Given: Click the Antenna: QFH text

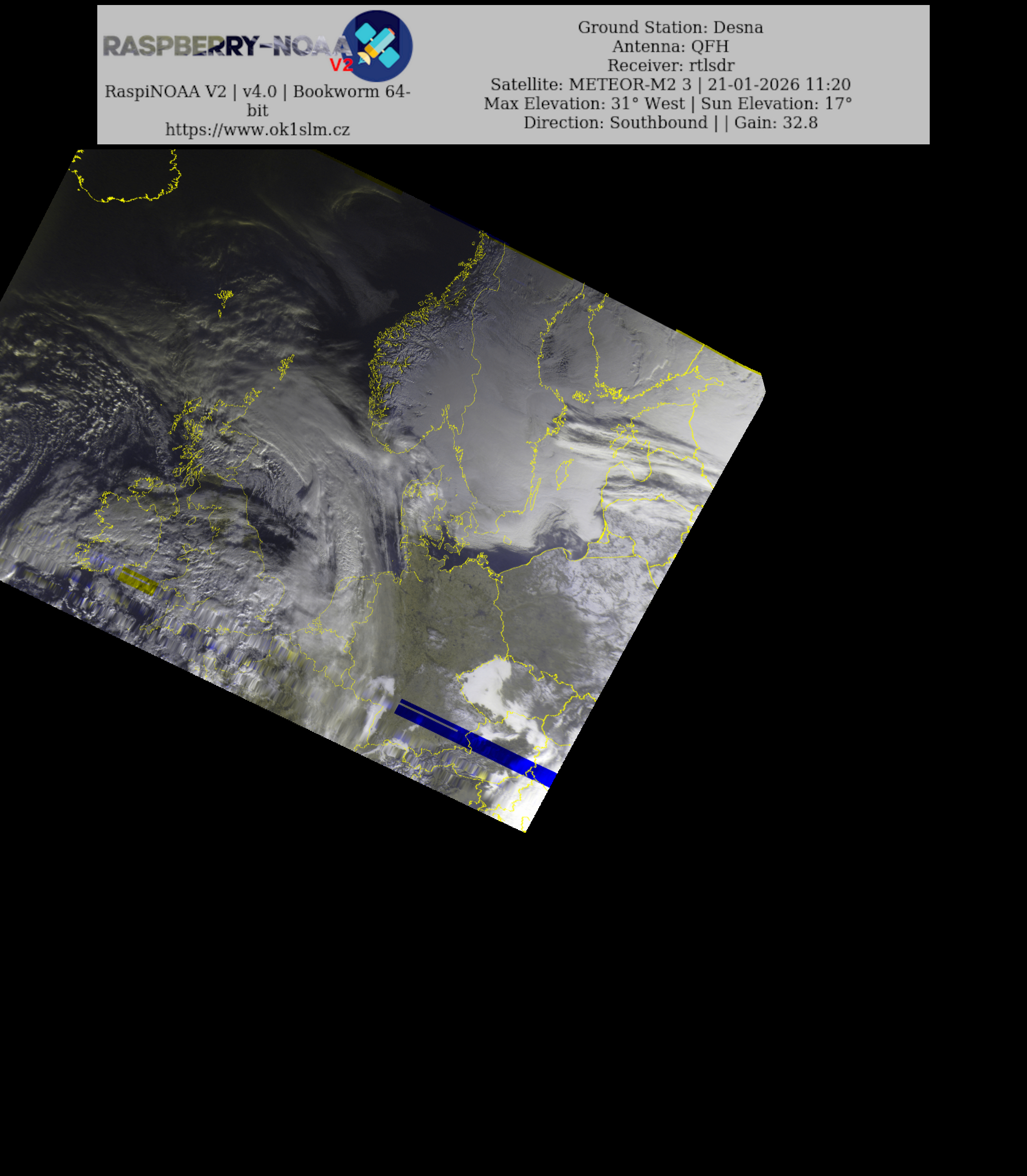Looking at the screenshot, I should (670, 47).
